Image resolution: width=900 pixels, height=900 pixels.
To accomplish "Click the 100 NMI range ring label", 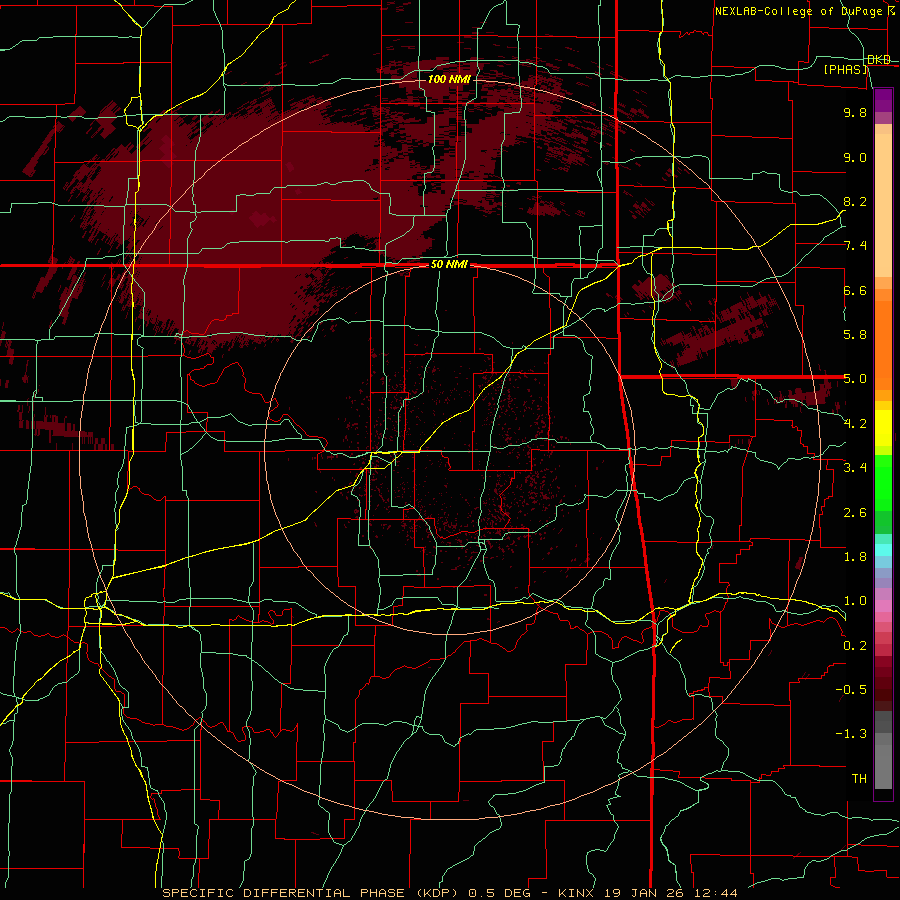I will [x=449, y=79].
